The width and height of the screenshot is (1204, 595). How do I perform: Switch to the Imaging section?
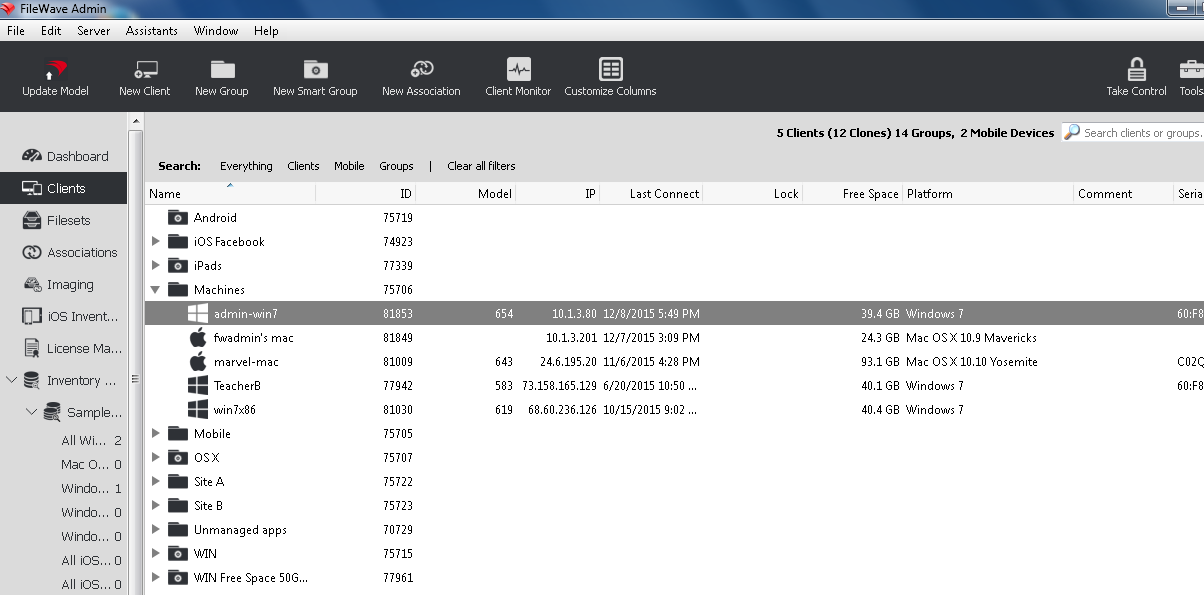[x=58, y=284]
